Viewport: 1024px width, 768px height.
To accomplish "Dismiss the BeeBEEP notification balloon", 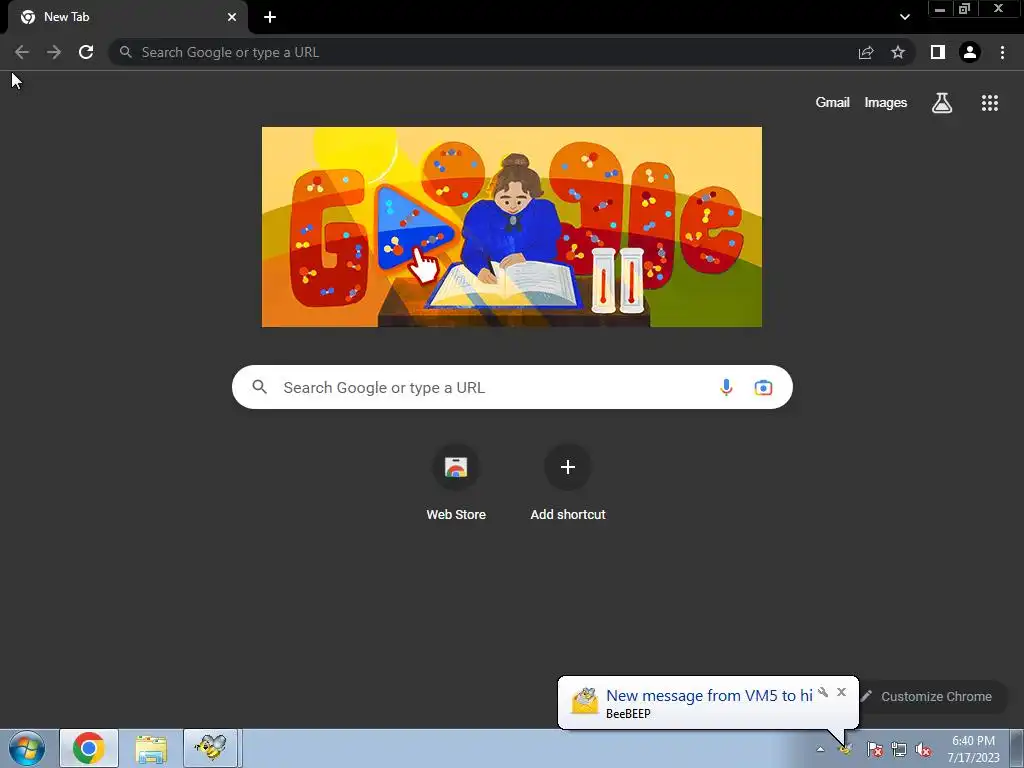I will [x=841, y=692].
